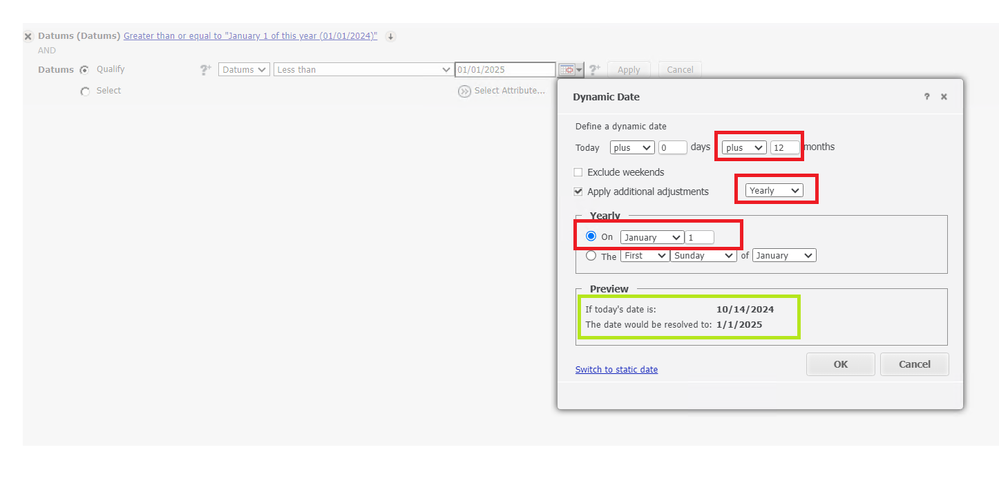Image resolution: width=999 pixels, height=484 pixels.
Task: Click the day-of-month field showing 1
Action: pos(700,238)
